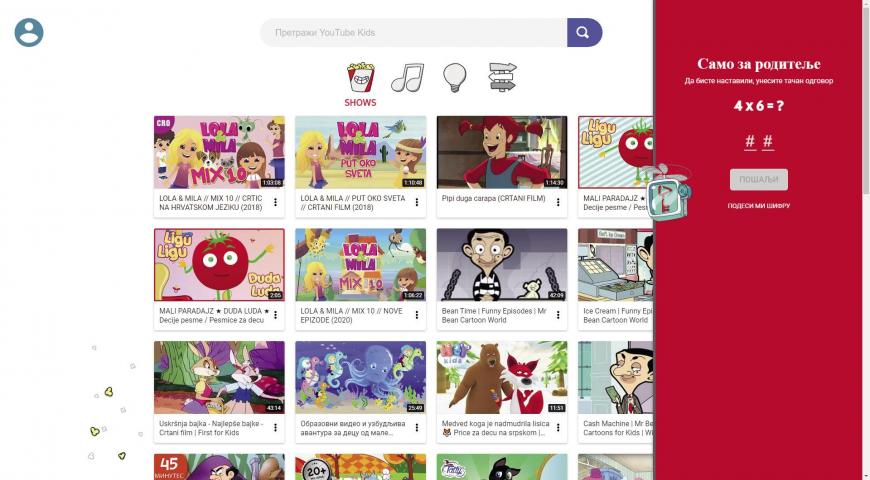Open options for Uskršnja bajka video
Viewport: 870px width, 480px height.
pyautogui.click(x=275, y=428)
